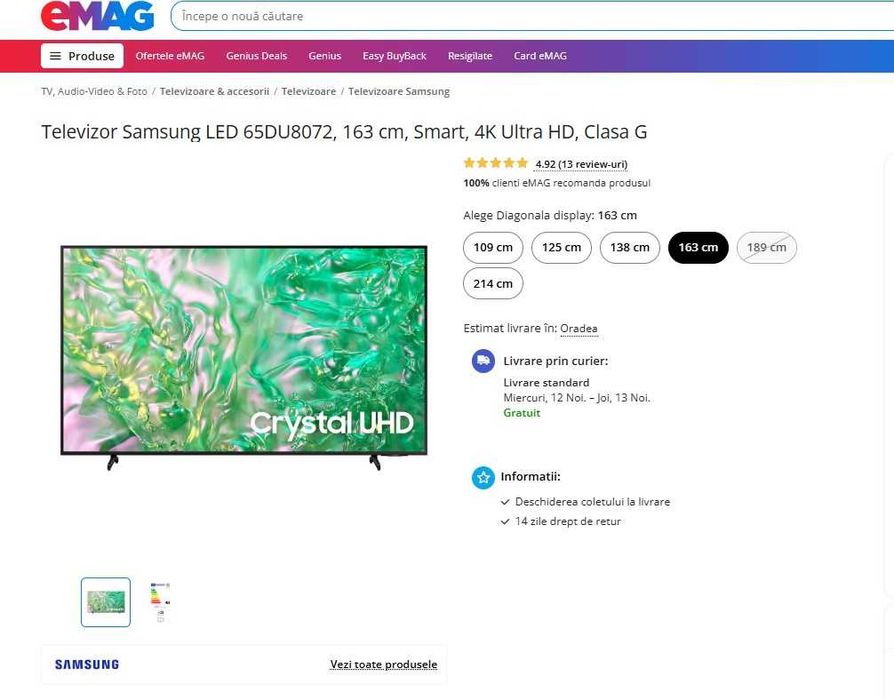Change delivery city Oradea
This screenshot has height=699, width=894.
point(579,328)
